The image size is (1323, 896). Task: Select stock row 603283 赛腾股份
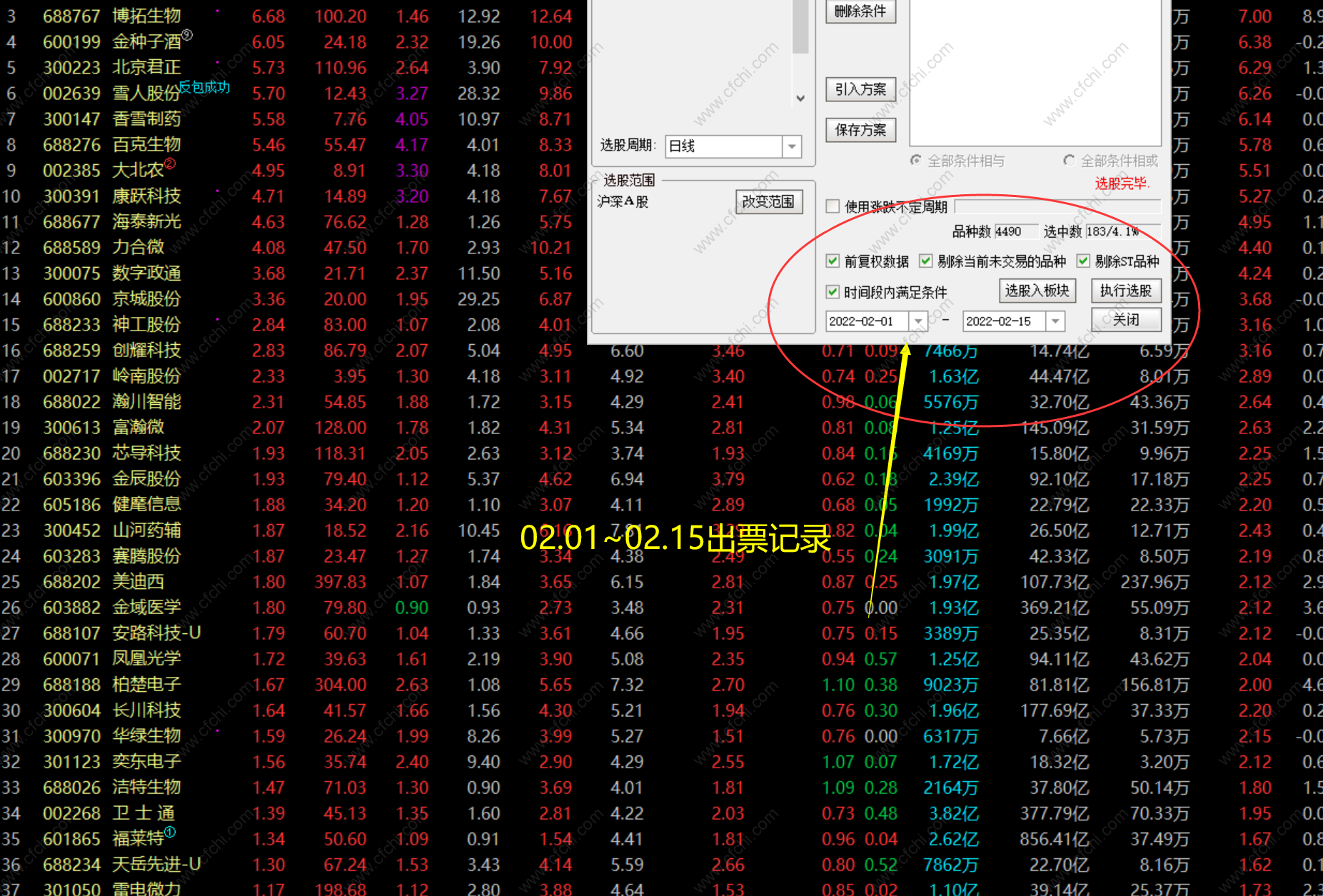(x=111, y=555)
